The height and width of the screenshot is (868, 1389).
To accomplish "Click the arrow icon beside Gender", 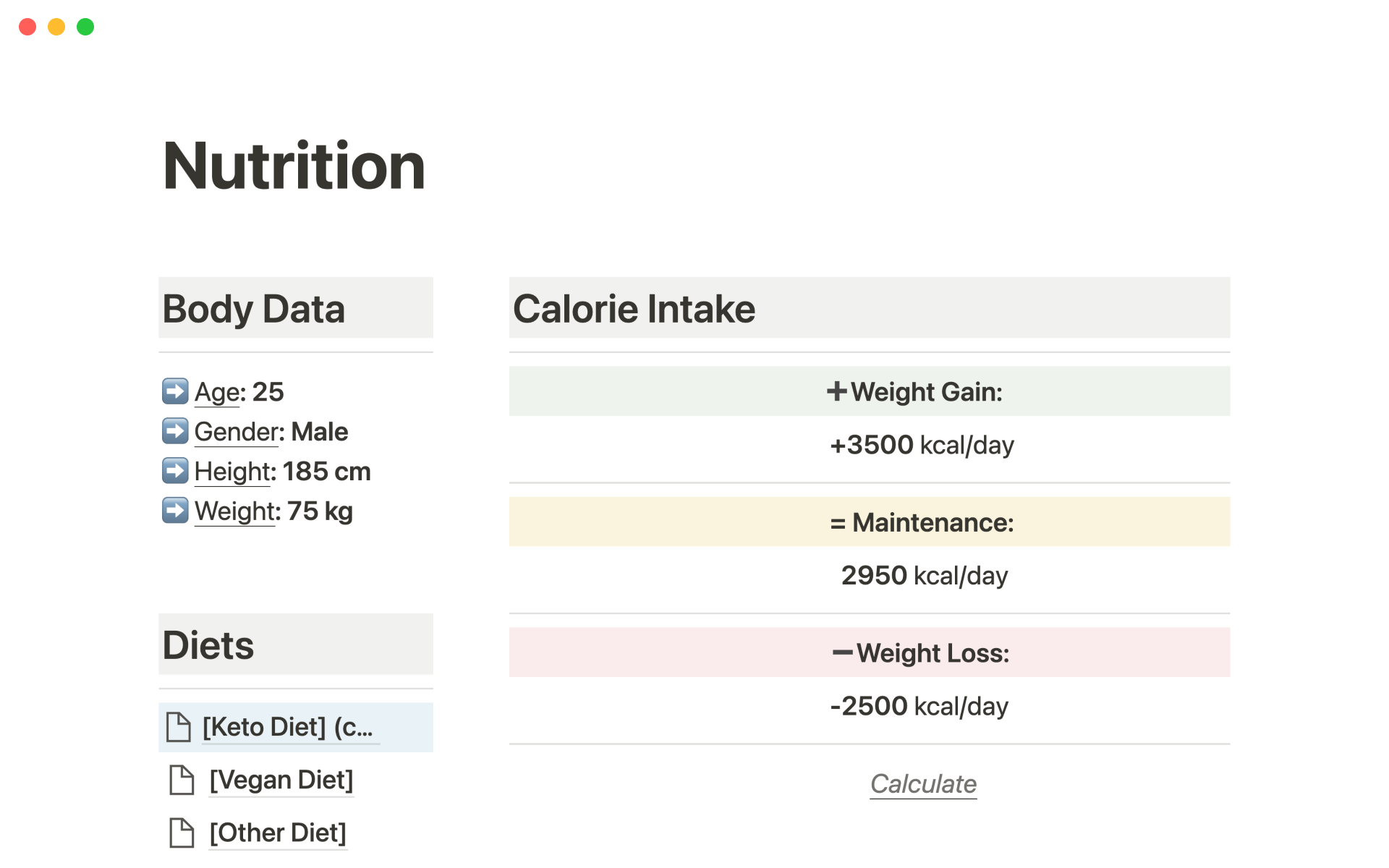I will point(175,431).
